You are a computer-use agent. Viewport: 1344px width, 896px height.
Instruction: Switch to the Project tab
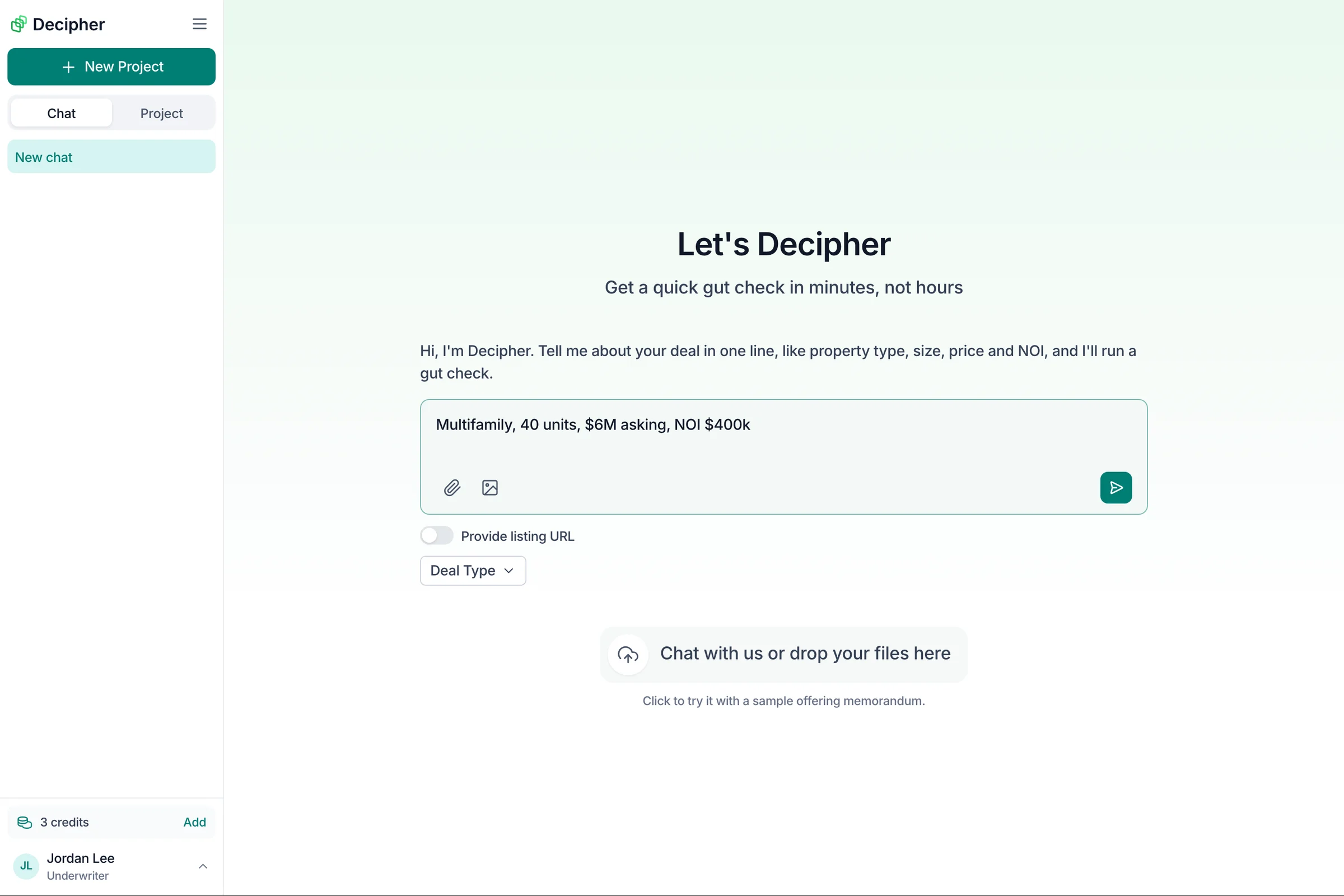coord(162,113)
